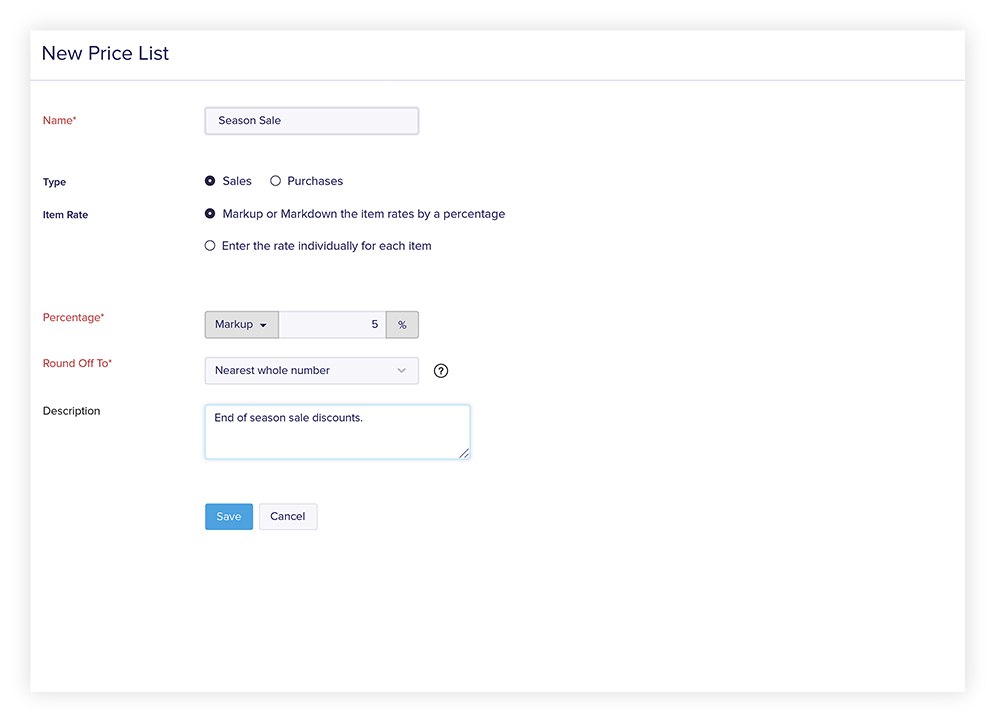Click the New Price List heading
This screenshot has height=722, width=996.
pos(105,53)
